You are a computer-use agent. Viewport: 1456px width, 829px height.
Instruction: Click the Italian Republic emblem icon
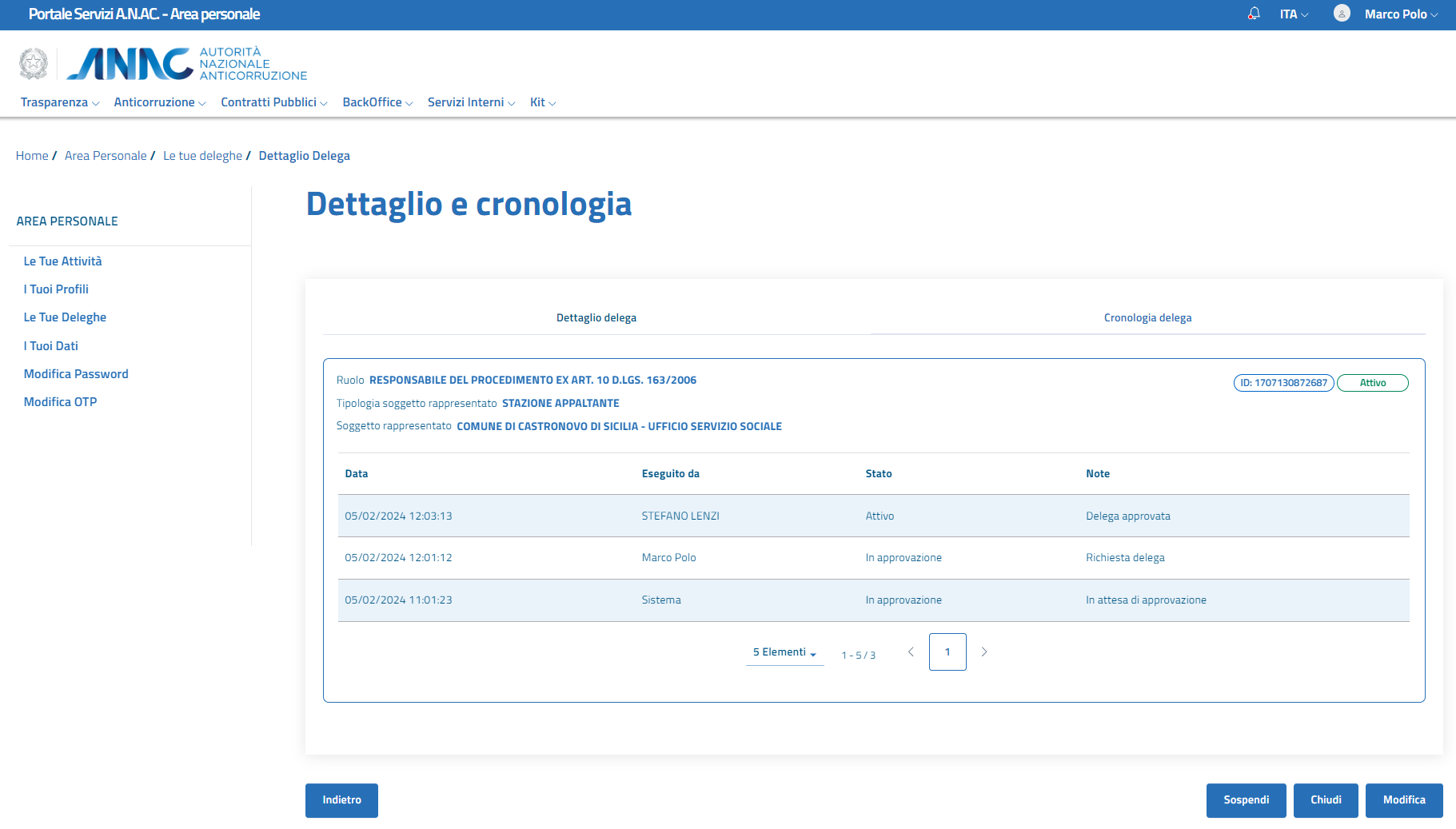[x=34, y=64]
